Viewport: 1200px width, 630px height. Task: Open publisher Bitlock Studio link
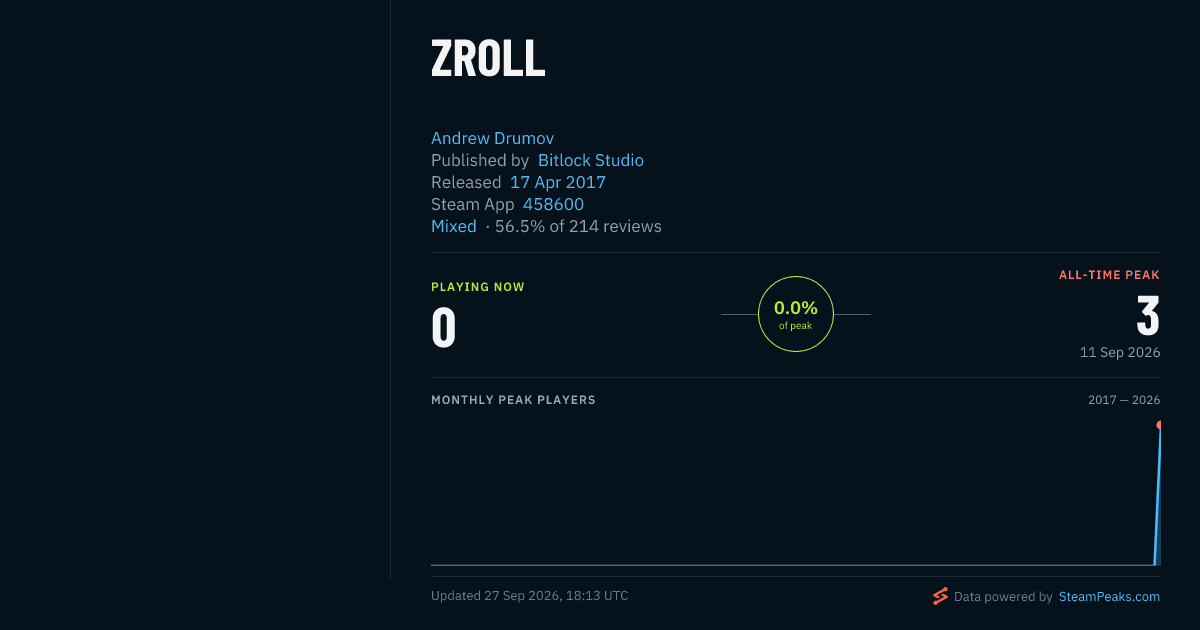(591, 160)
